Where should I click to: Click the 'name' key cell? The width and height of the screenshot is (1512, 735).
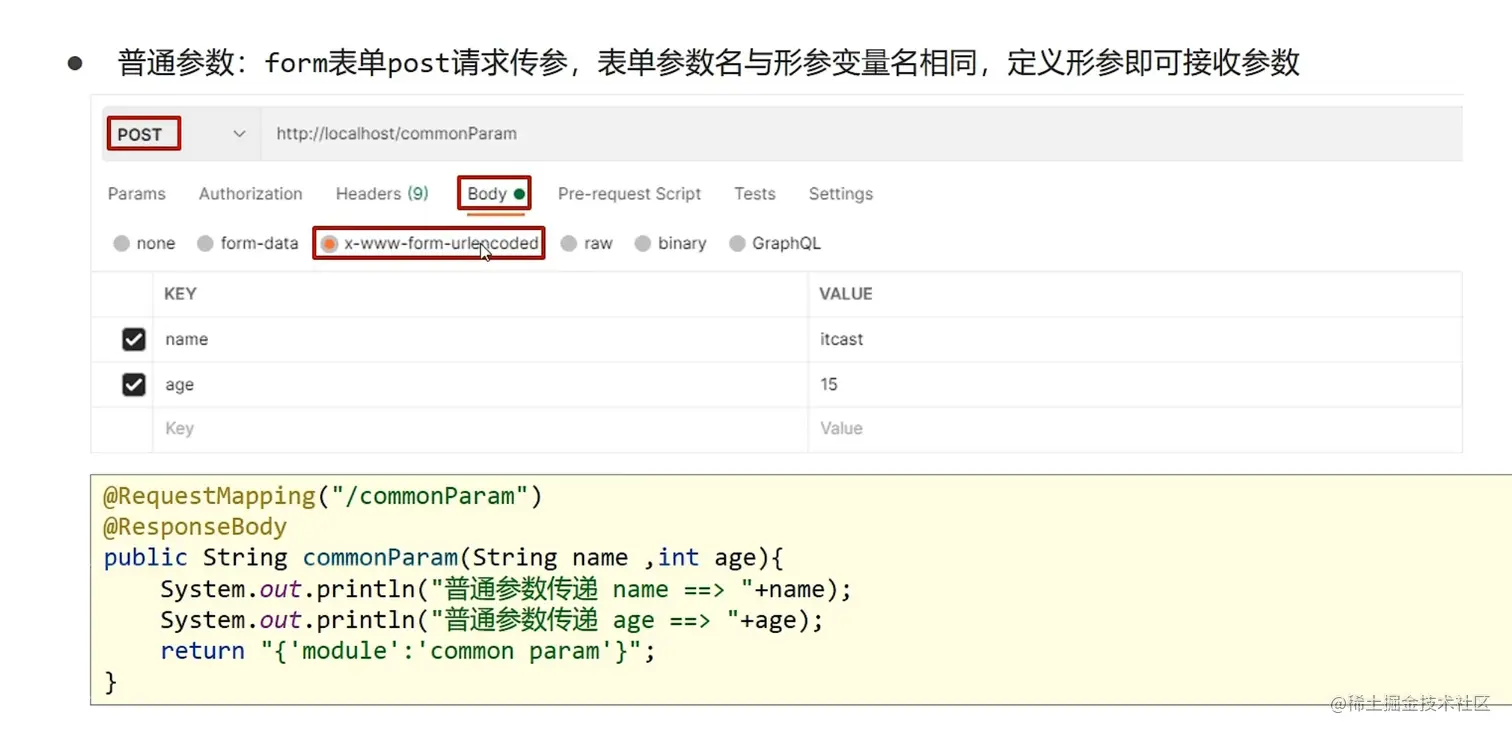(x=480, y=340)
